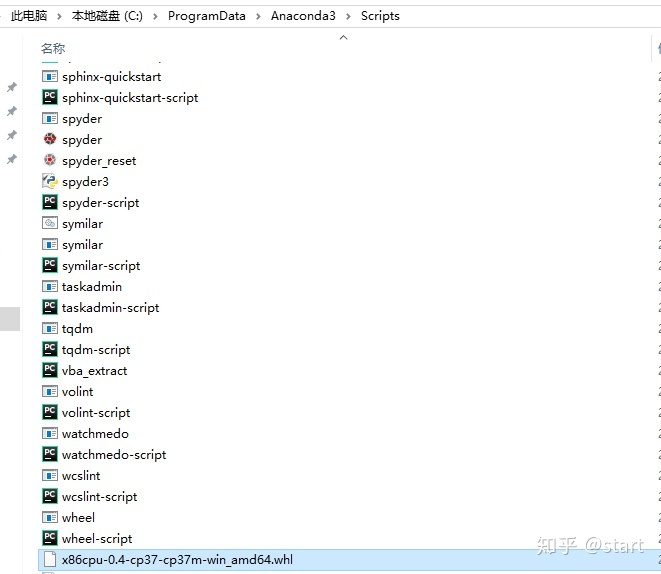Click the pin icon beside the spyder_reset row

[x=12, y=159]
